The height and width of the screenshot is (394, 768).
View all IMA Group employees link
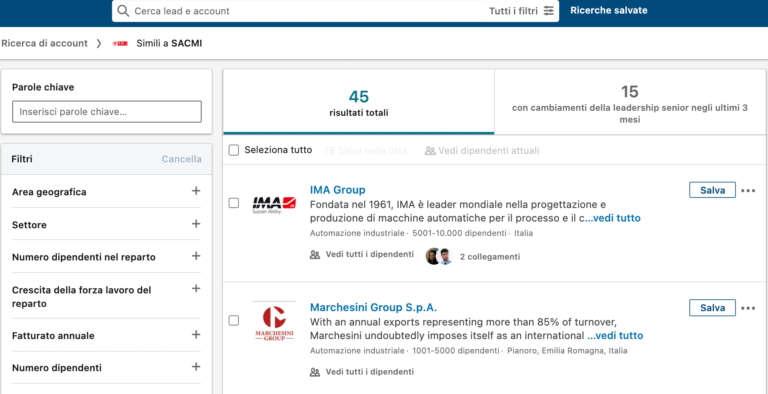point(370,255)
